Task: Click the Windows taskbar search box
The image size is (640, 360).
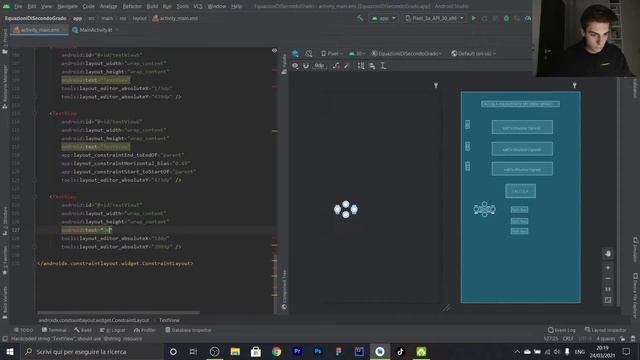Action: [x=91, y=351]
